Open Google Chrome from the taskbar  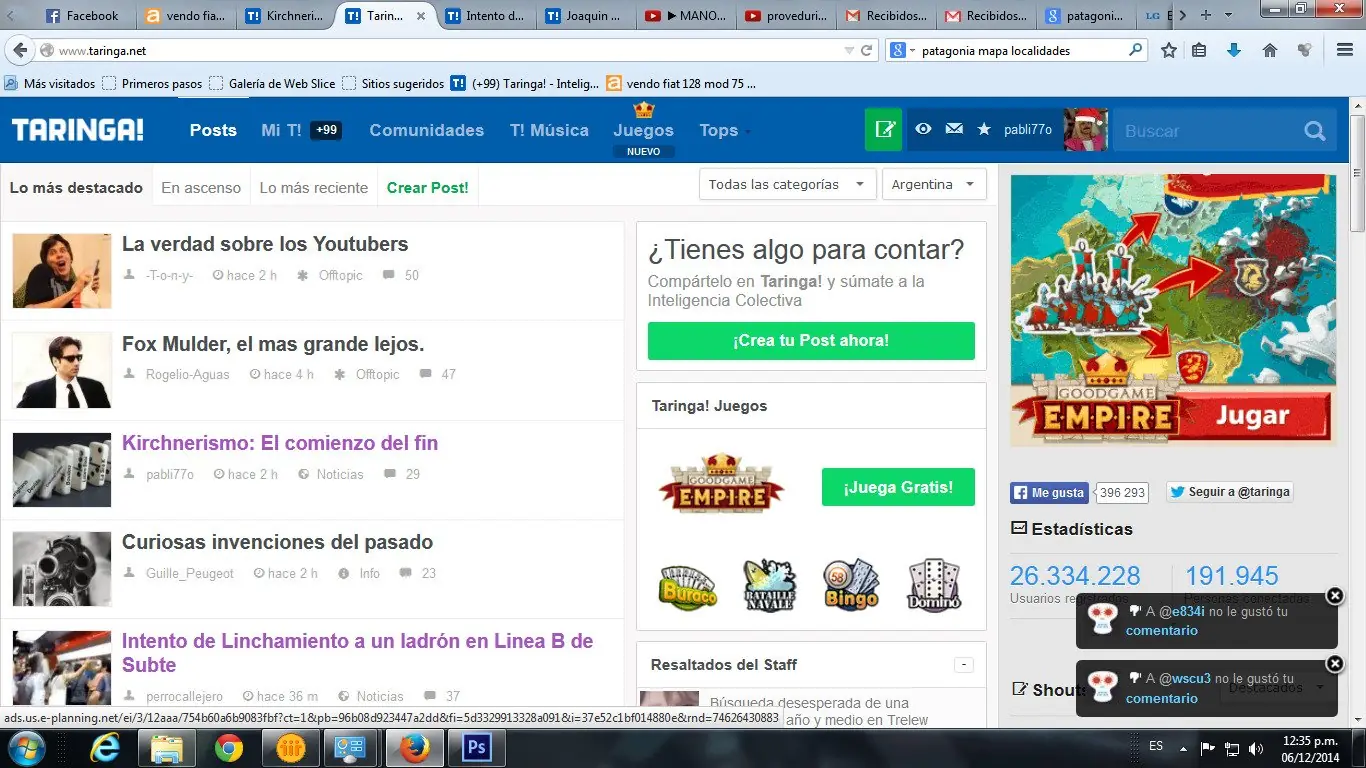pos(228,748)
